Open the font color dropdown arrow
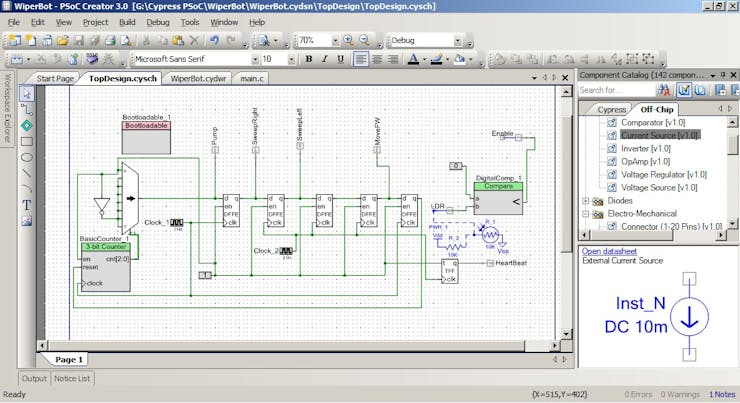This screenshot has height=403, width=740. (x=424, y=59)
